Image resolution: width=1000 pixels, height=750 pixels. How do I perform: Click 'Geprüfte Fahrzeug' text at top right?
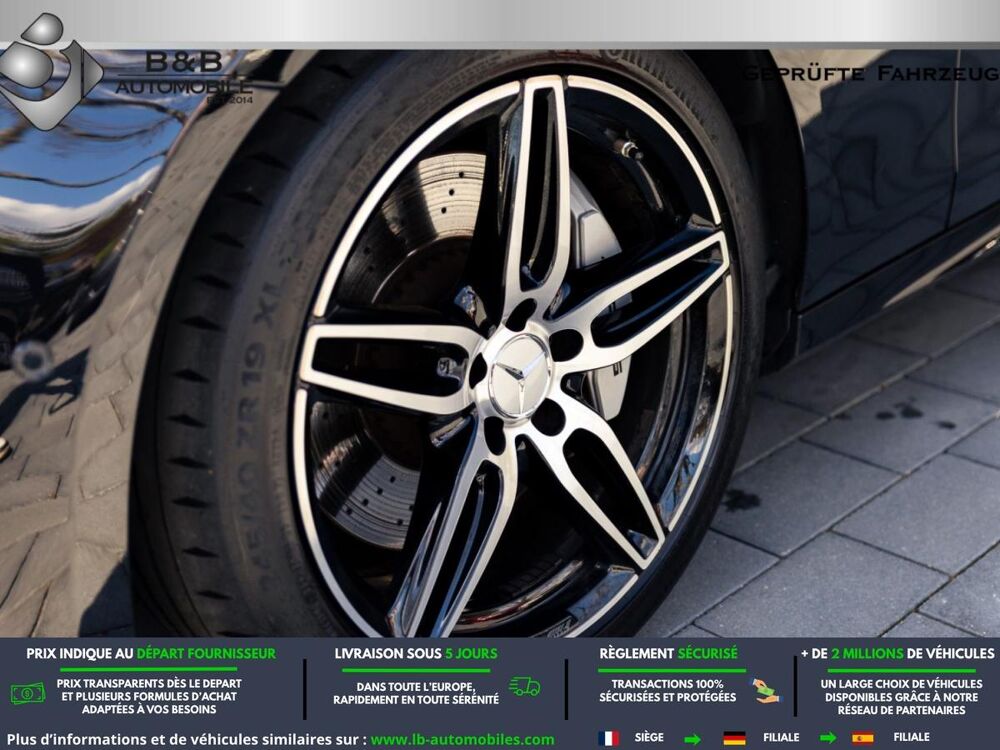871,73
